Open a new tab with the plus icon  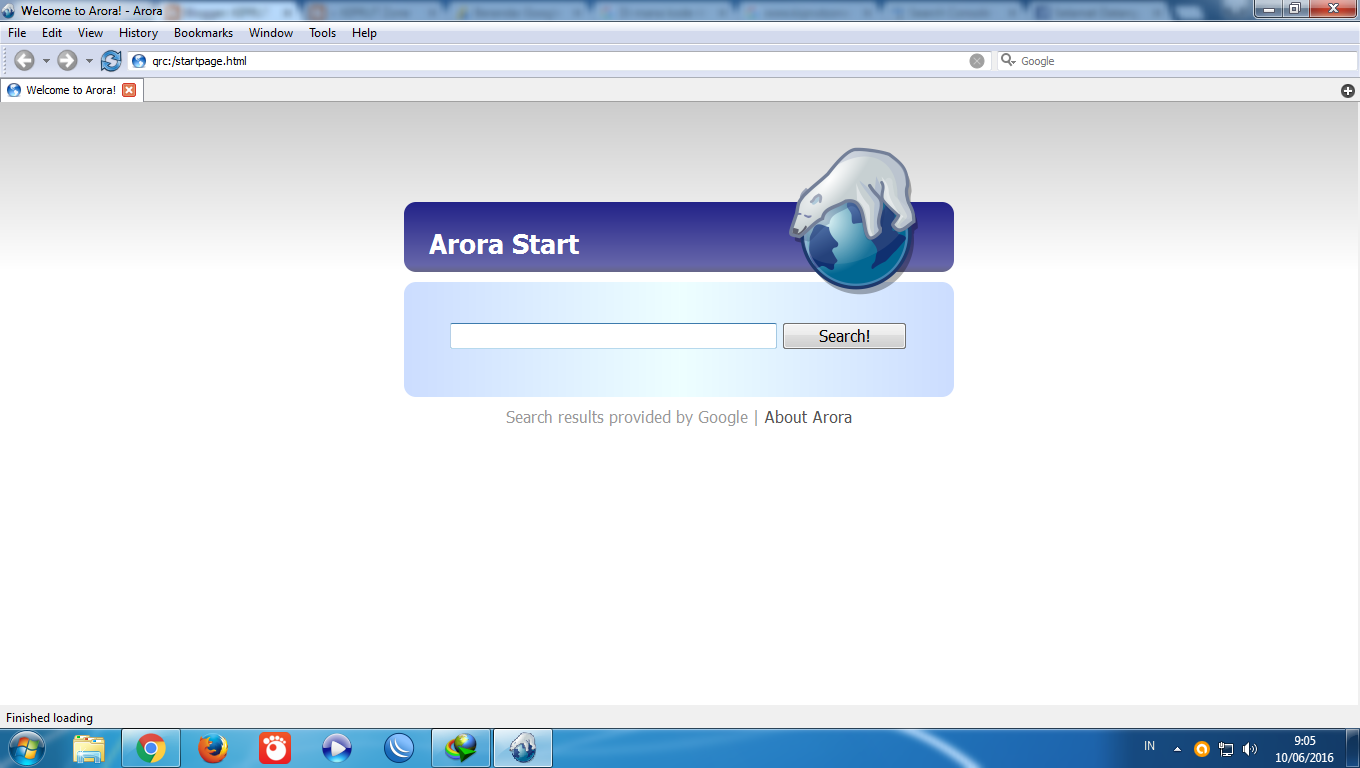point(1347,90)
